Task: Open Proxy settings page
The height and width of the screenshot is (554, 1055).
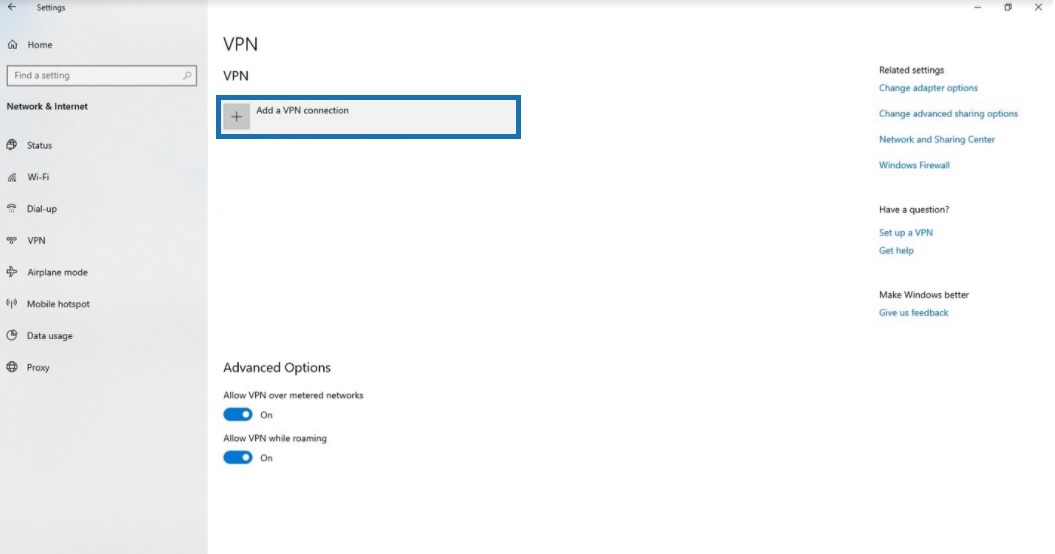Action: pyautogui.click(x=38, y=367)
